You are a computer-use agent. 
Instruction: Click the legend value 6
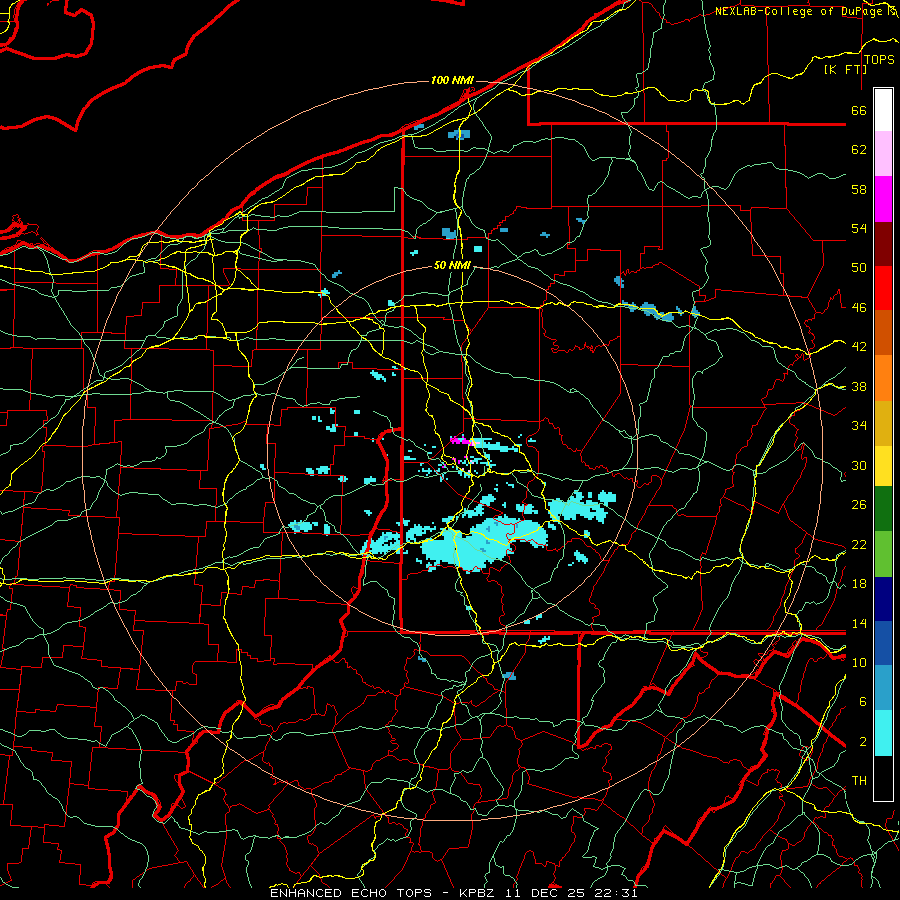(x=862, y=702)
